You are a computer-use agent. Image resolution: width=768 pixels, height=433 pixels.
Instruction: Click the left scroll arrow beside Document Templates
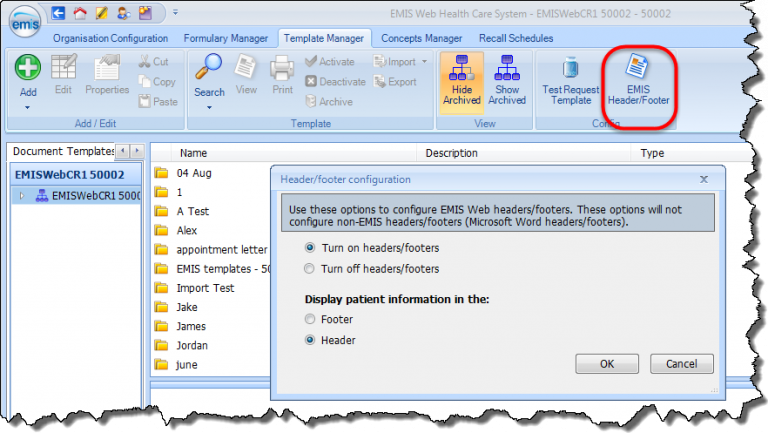123,151
